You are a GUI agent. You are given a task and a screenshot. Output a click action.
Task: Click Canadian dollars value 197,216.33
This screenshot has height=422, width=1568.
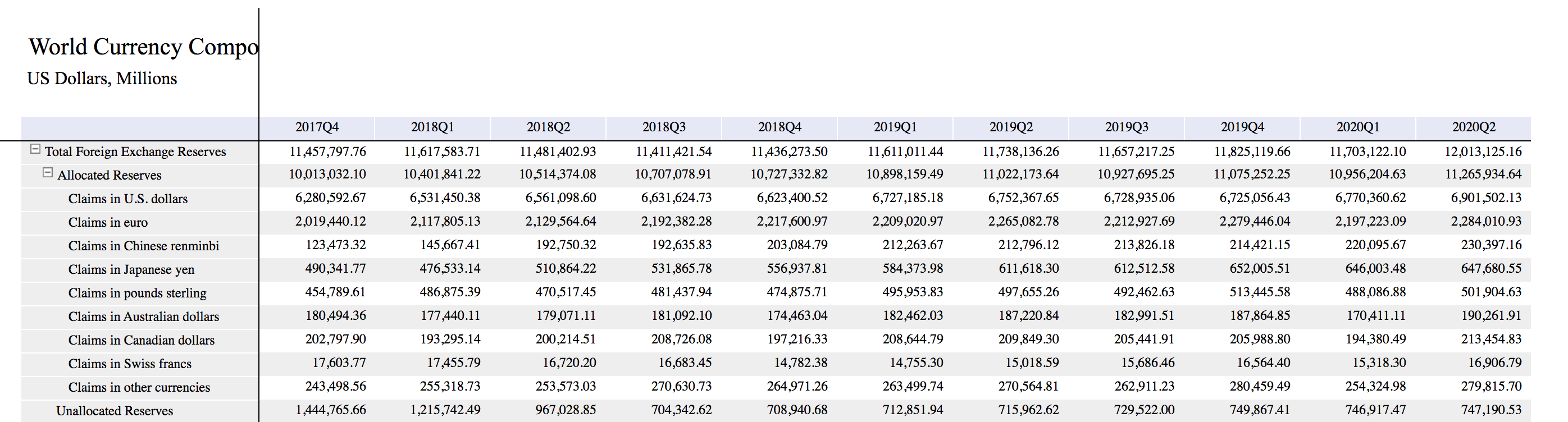click(797, 340)
